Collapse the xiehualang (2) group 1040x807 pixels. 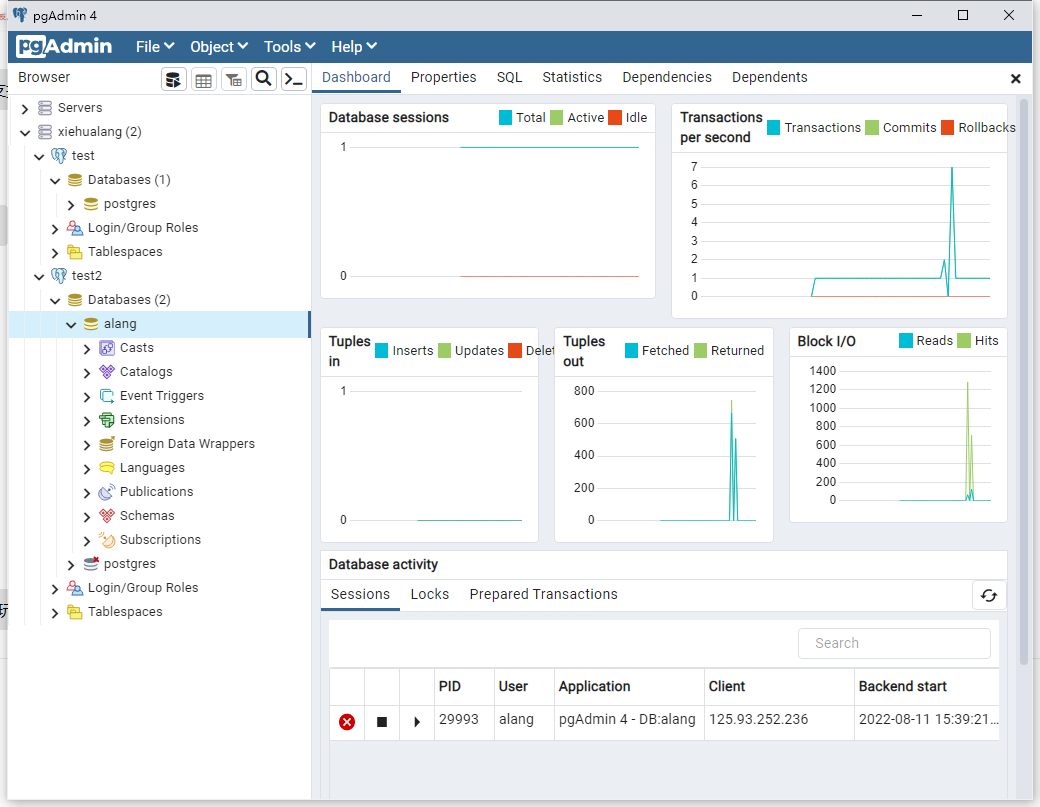25,133
